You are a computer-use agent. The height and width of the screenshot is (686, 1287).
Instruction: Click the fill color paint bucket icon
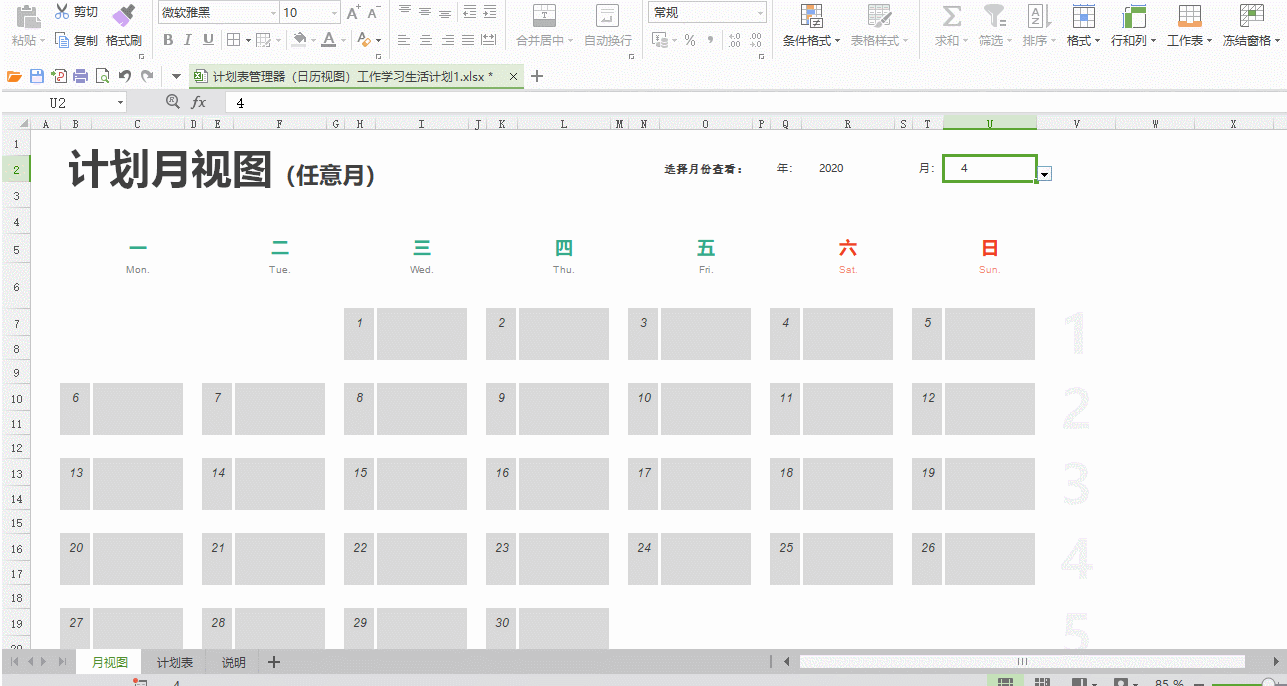(298, 40)
